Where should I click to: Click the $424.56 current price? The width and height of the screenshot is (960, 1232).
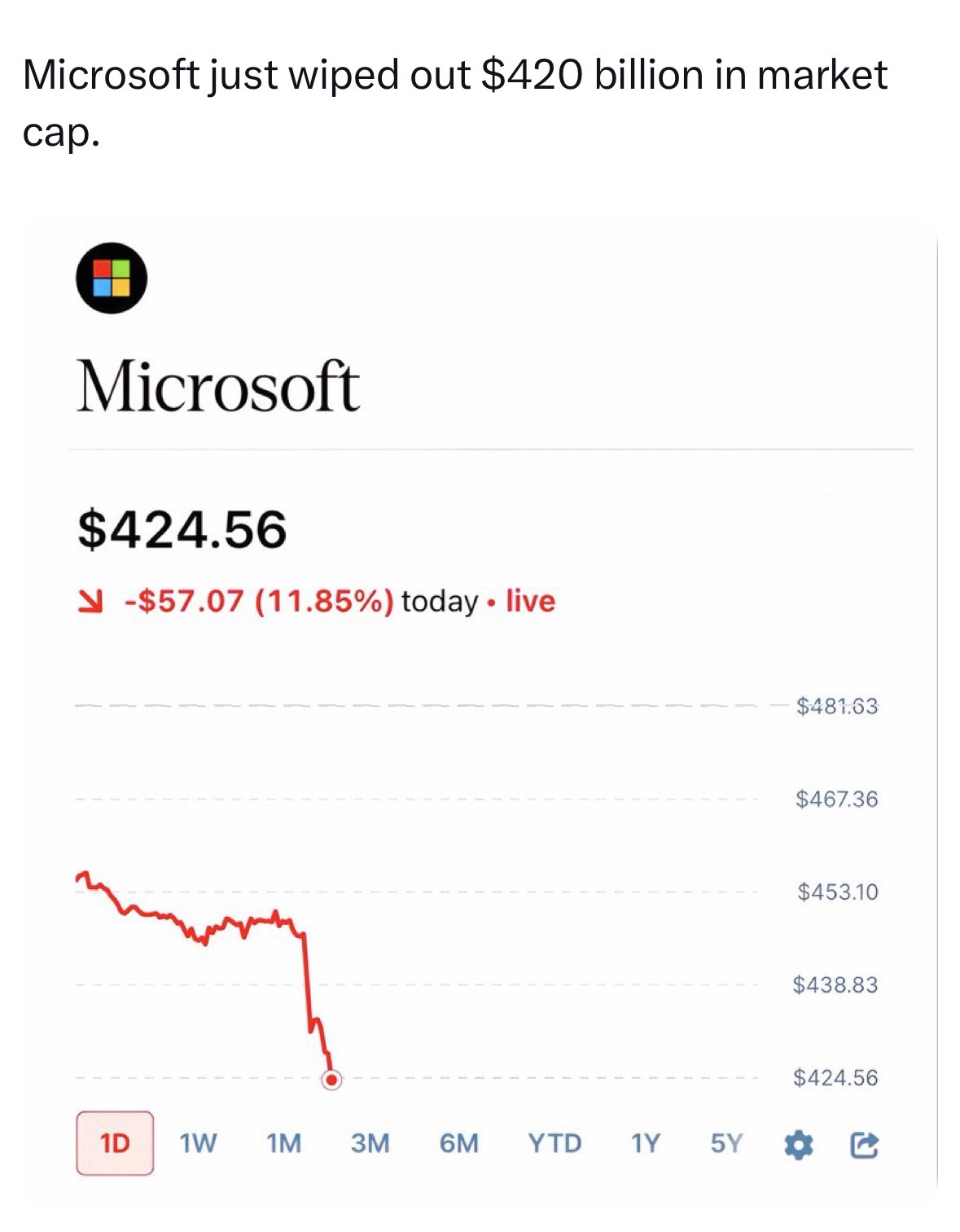point(182,529)
